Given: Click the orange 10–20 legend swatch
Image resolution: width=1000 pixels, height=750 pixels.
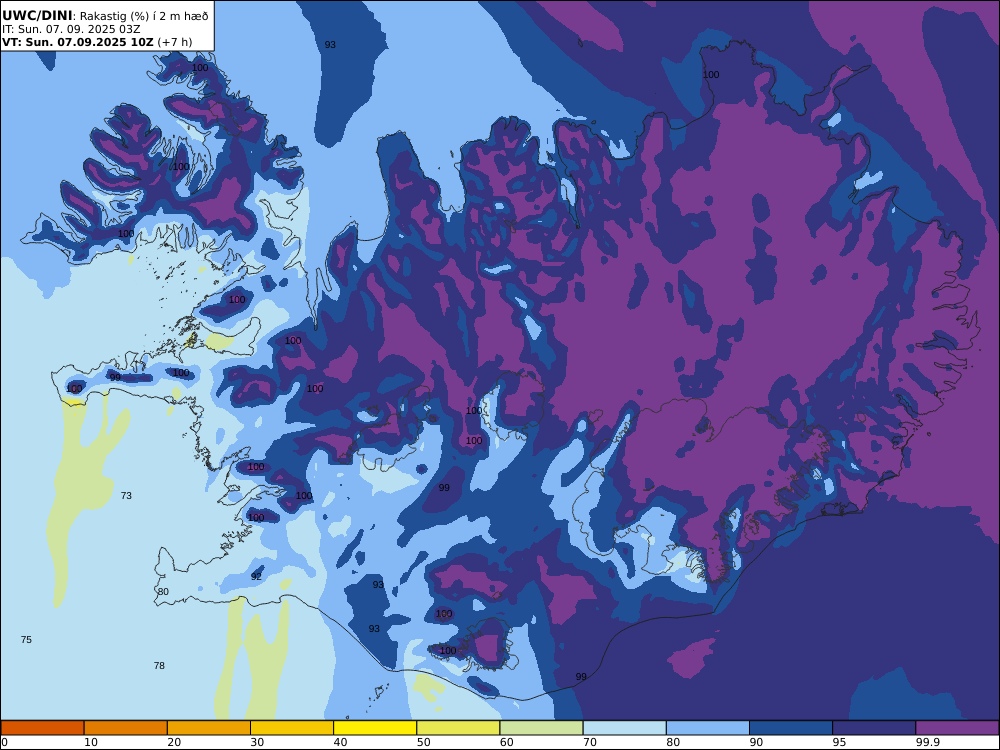Looking at the screenshot, I should click(x=126, y=728).
